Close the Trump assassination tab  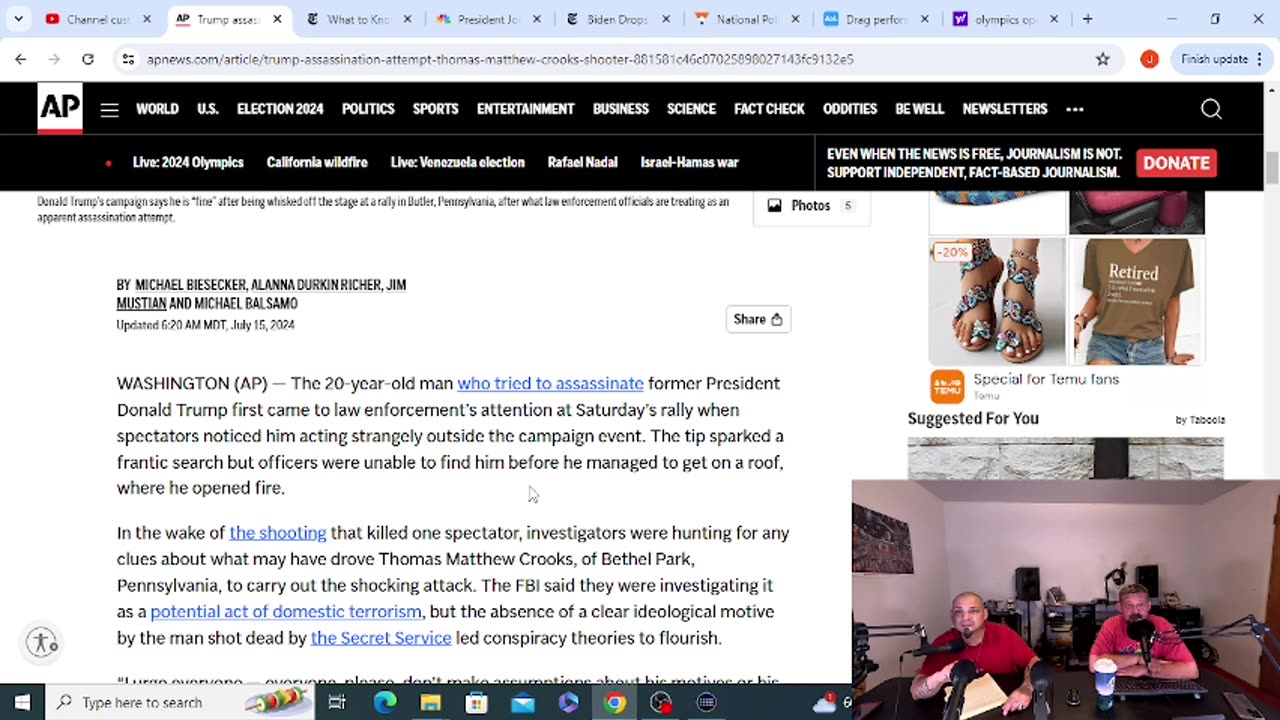pos(277,19)
